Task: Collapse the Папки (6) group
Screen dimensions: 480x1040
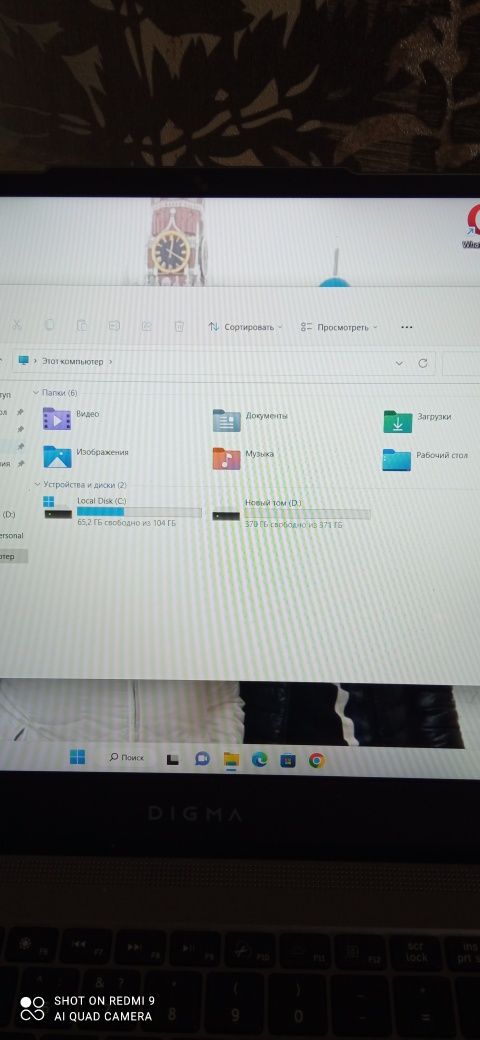Action: coord(36,393)
